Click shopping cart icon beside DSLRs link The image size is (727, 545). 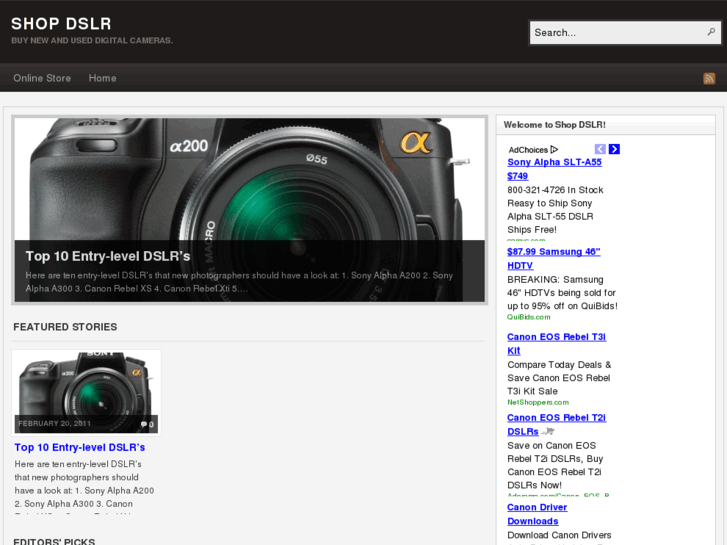point(548,431)
